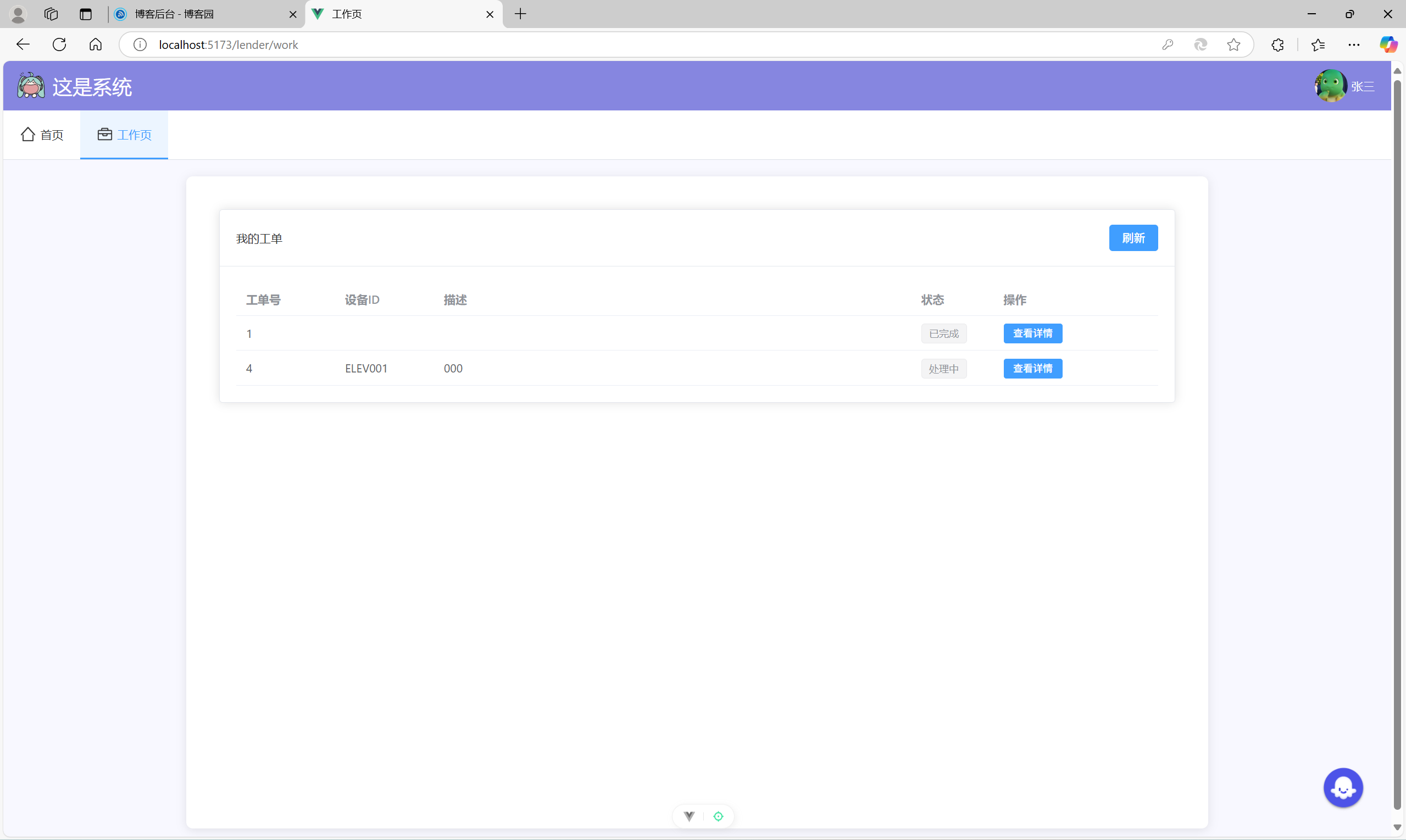Image resolution: width=1406 pixels, height=840 pixels.
Task: Reload the page with refresh icon
Action: [59, 44]
